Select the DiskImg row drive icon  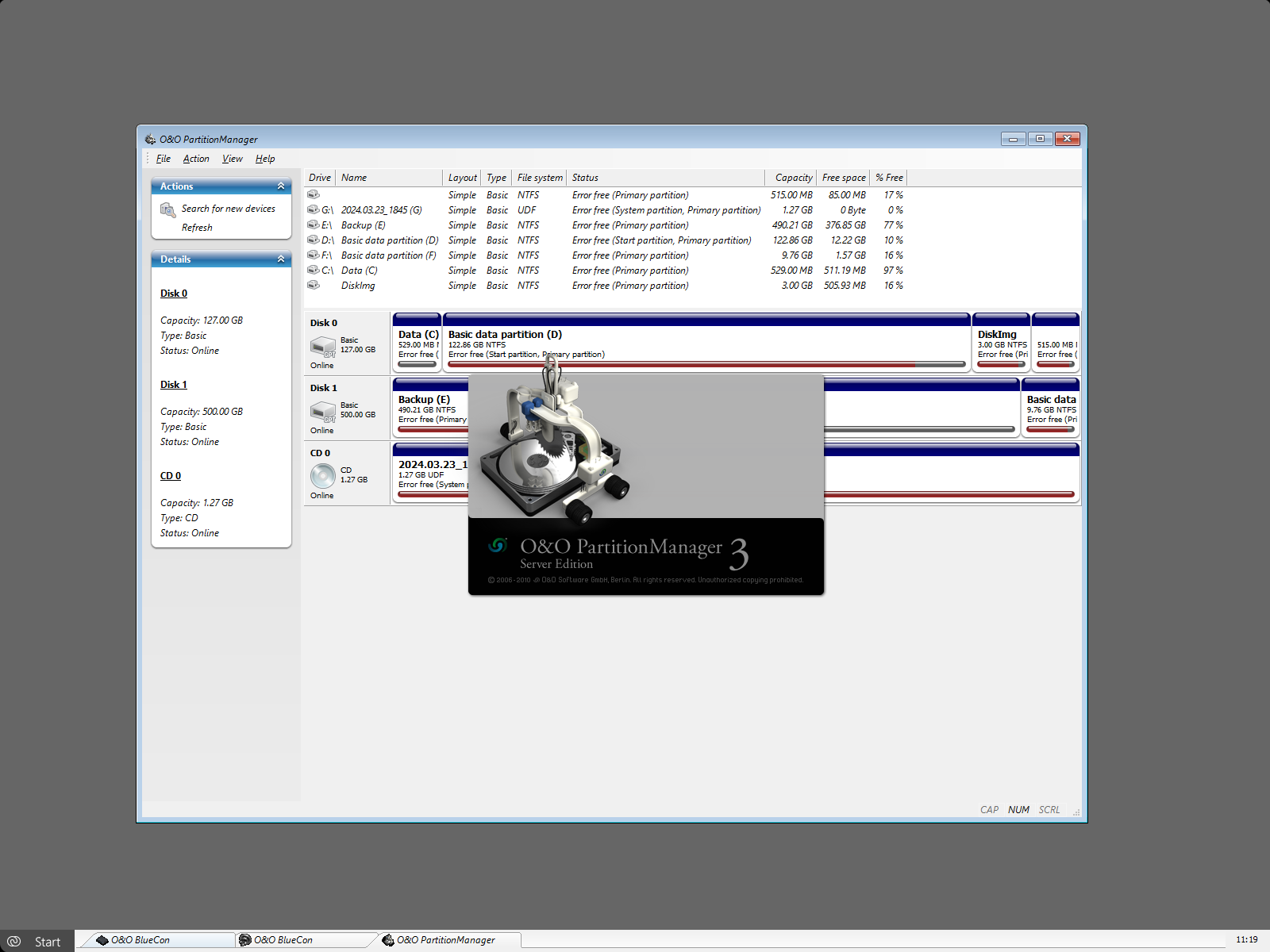click(x=314, y=285)
